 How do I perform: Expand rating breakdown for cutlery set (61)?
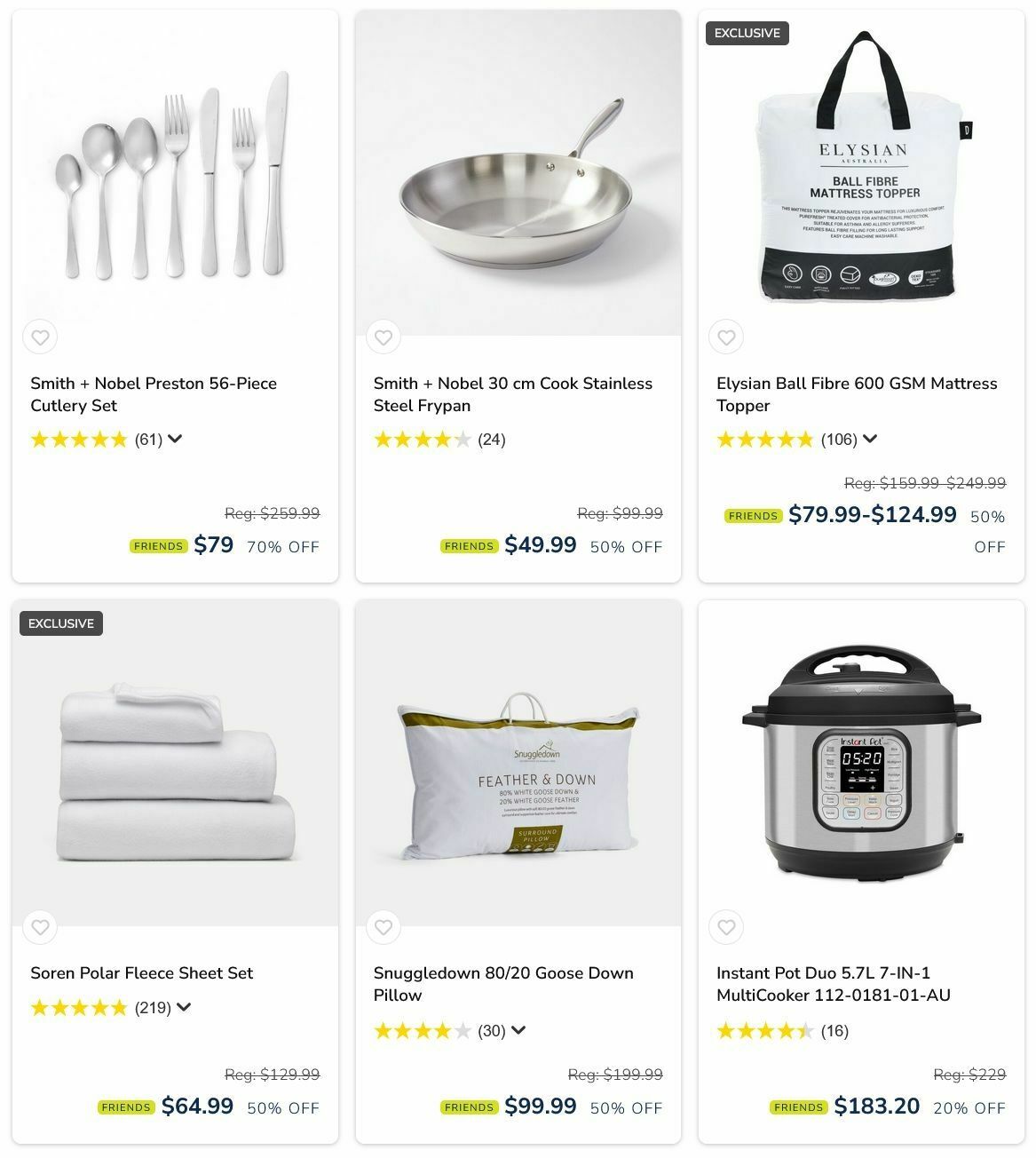175,439
